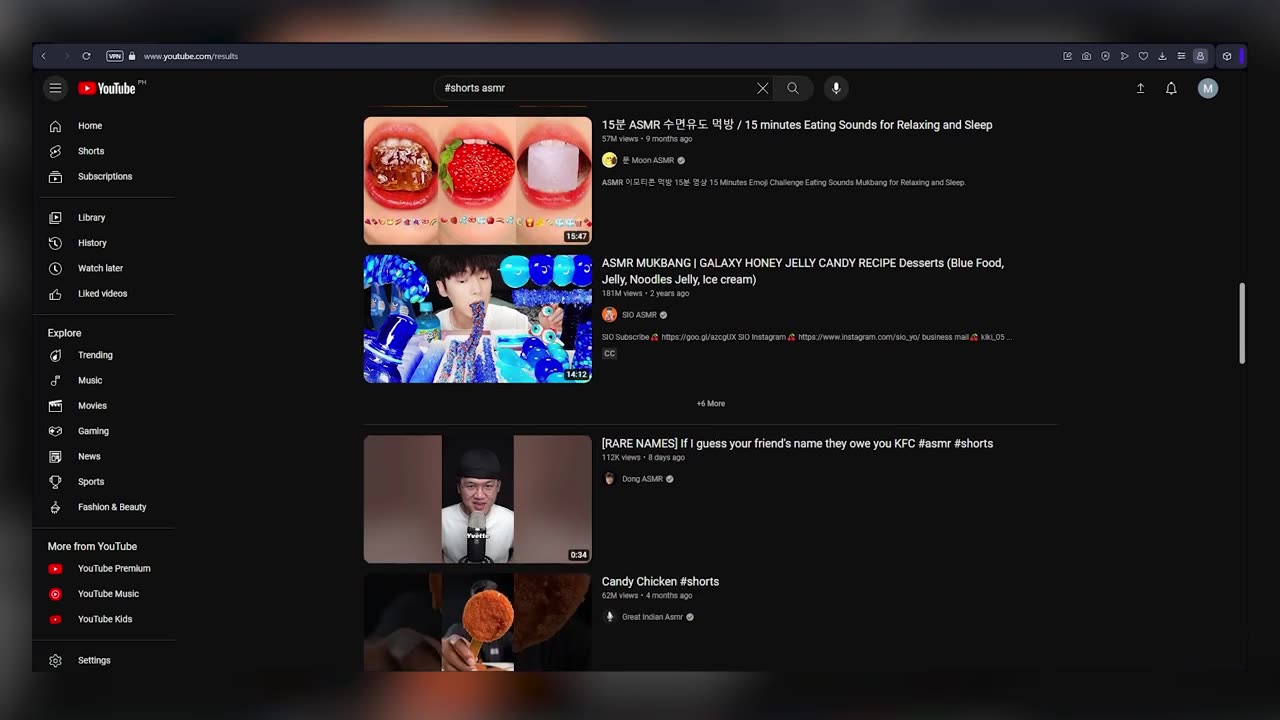Open the 15 minutes Eating Sounds video title
This screenshot has height=720, width=1280.
(x=797, y=125)
